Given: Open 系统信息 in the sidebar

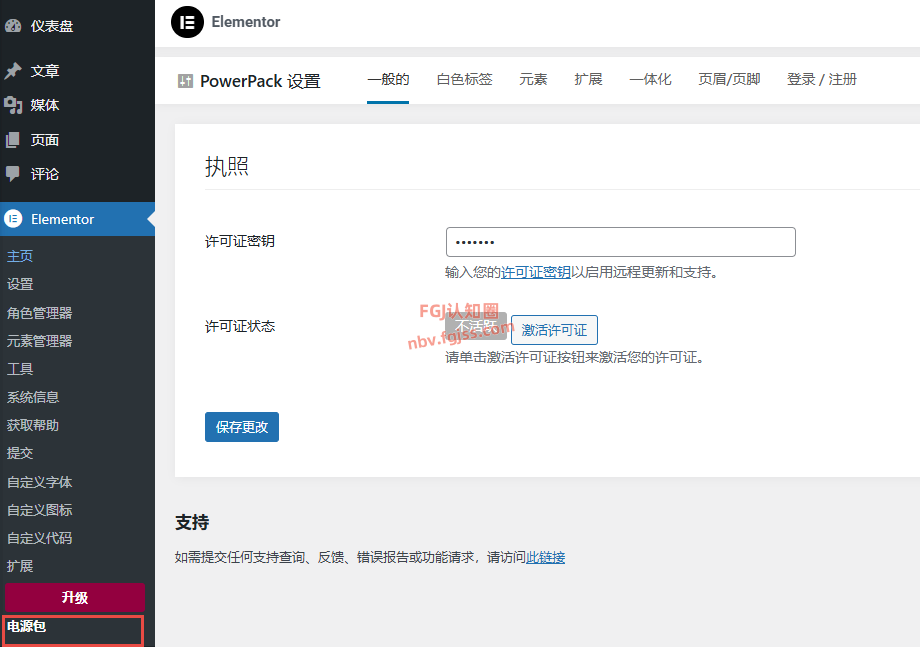Looking at the screenshot, I should (33, 397).
